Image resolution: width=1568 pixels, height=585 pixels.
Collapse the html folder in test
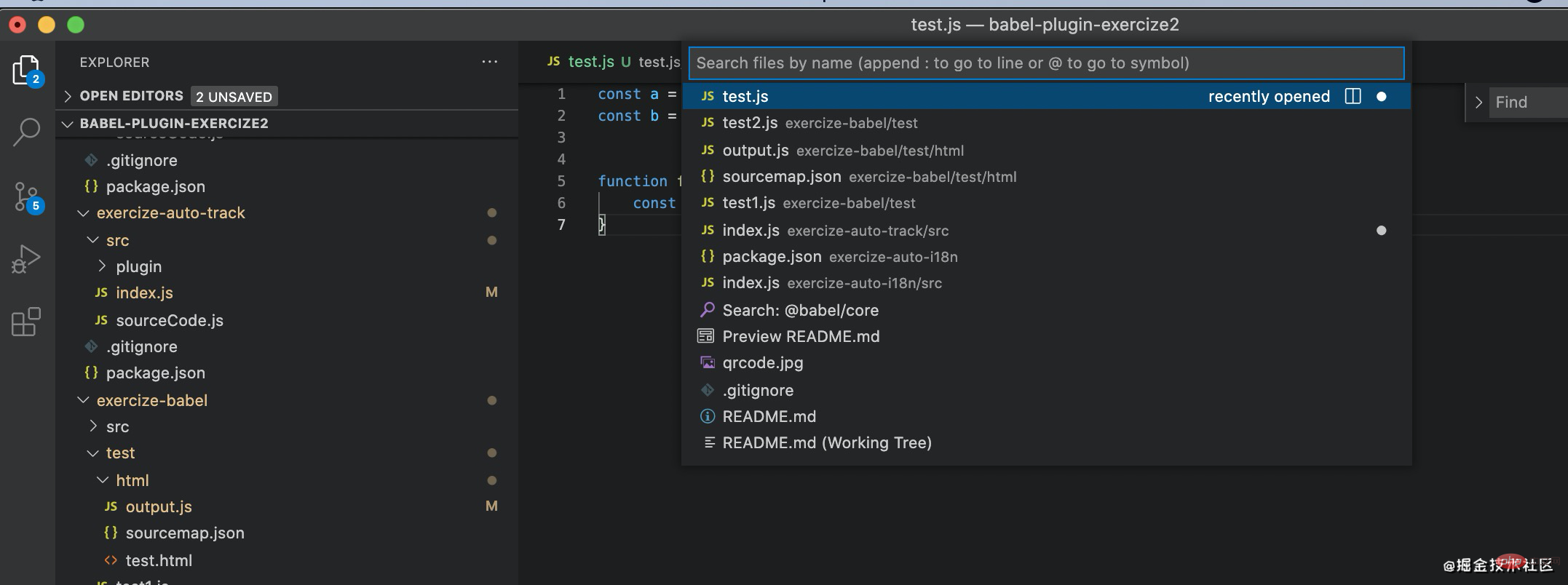103,480
